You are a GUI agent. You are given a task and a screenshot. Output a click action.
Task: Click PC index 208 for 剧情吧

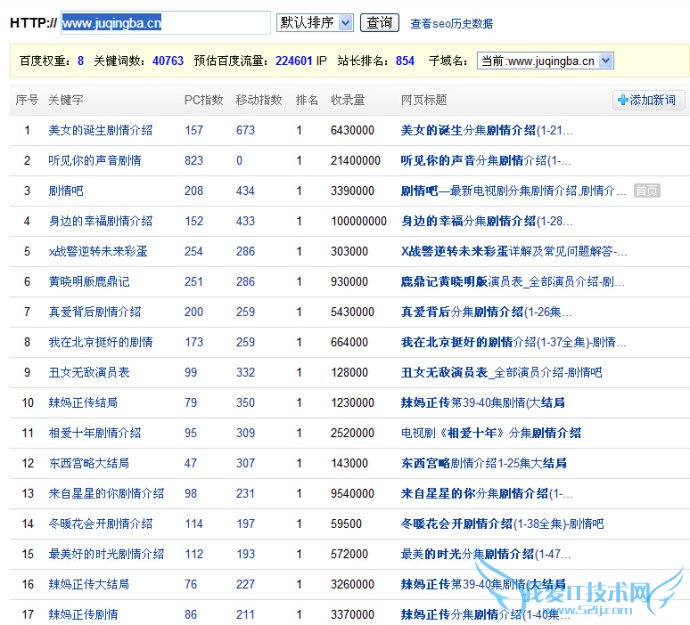point(194,191)
